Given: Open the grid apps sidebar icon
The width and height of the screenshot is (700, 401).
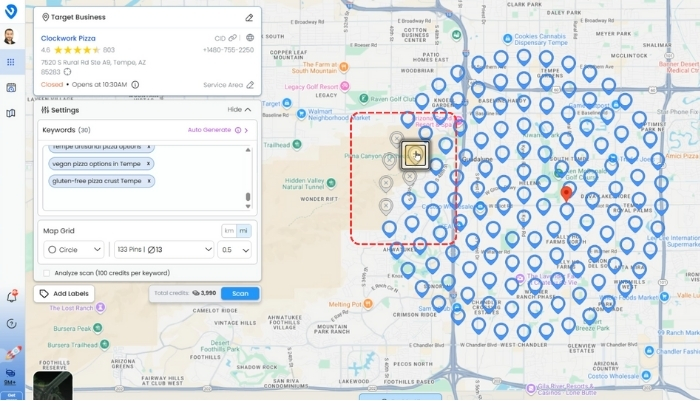Looking at the screenshot, I should (11, 62).
